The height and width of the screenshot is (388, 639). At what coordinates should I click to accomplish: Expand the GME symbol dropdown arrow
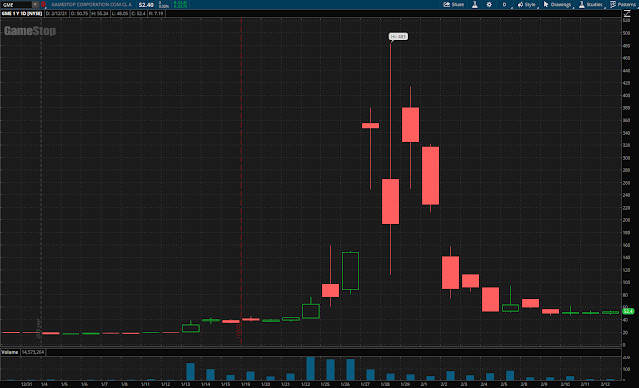tap(35, 4)
